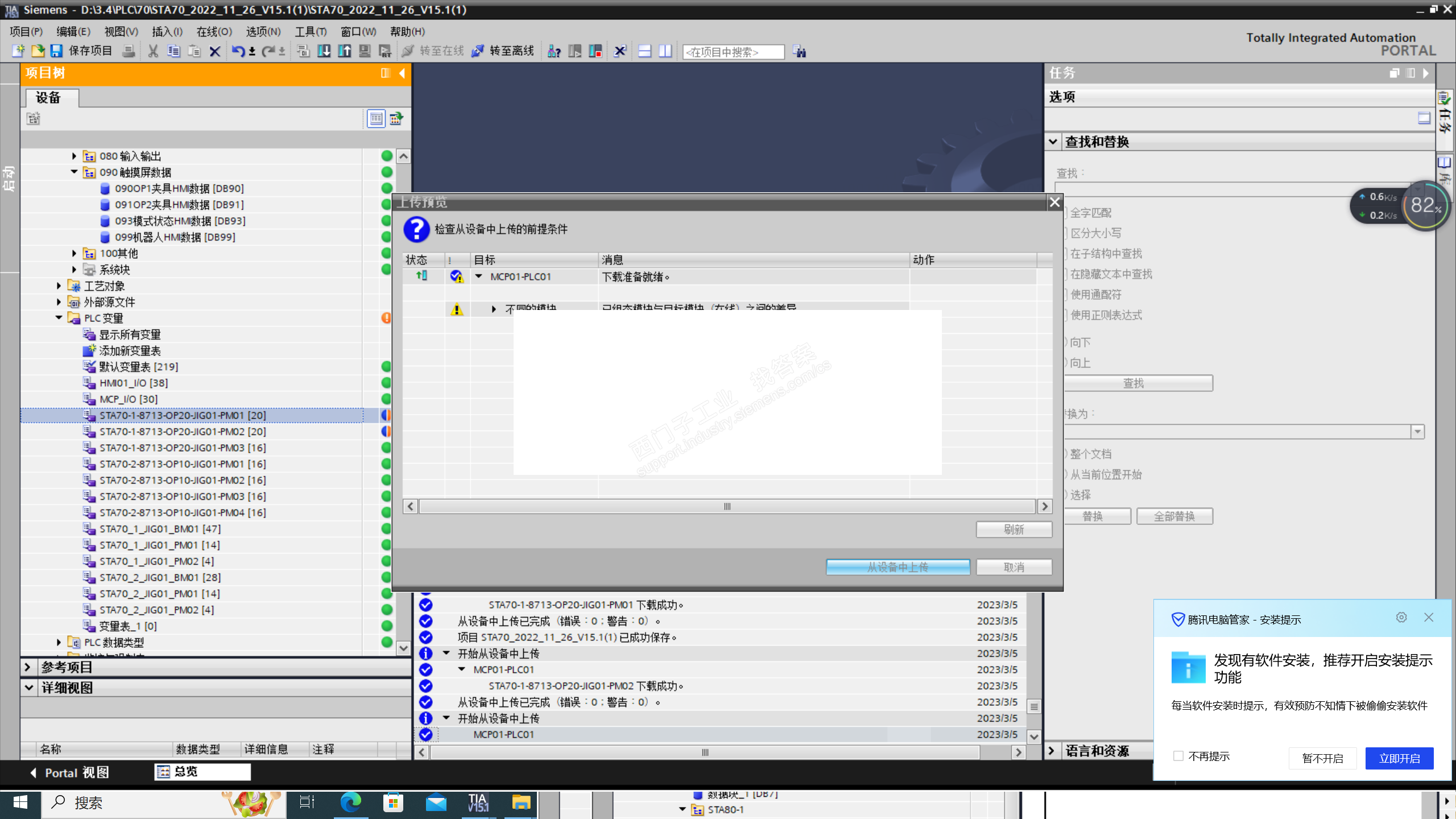Check the 不再提示 checkbox

1178,756
